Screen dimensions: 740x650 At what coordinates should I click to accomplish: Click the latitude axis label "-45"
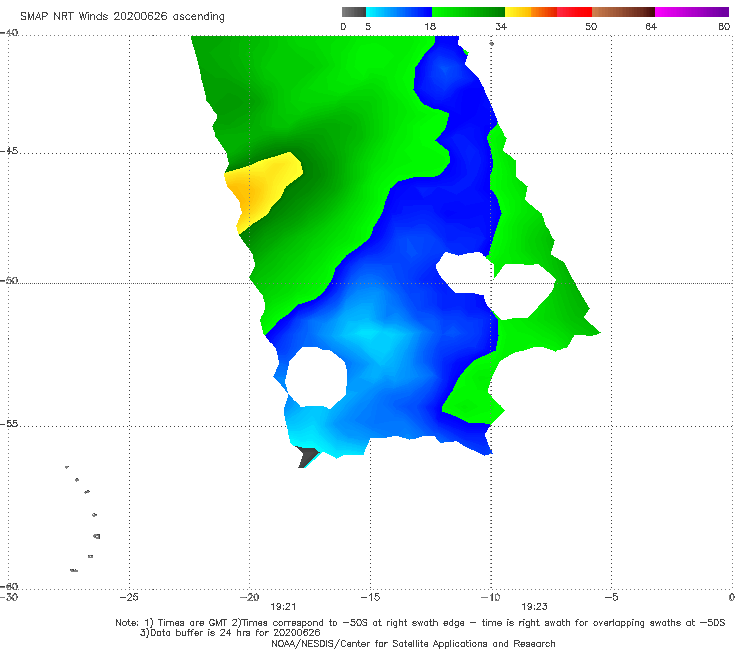[9, 151]
